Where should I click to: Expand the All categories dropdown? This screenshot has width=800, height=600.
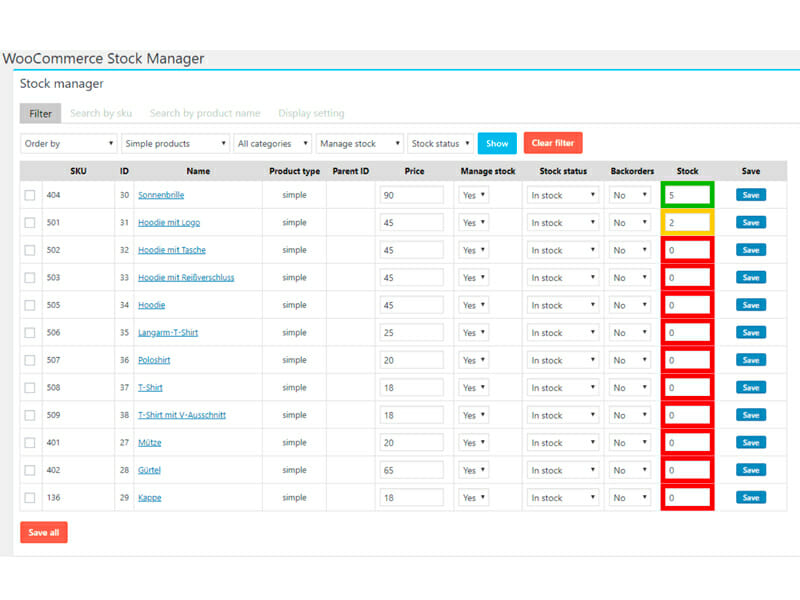tap(272, 144)
